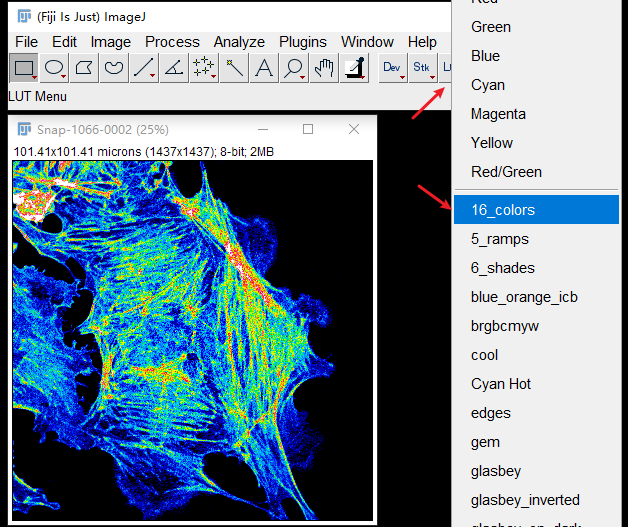Apply the 16_colors LUT
Viewport: 628px width, 527px height.
tap(536, 210)
